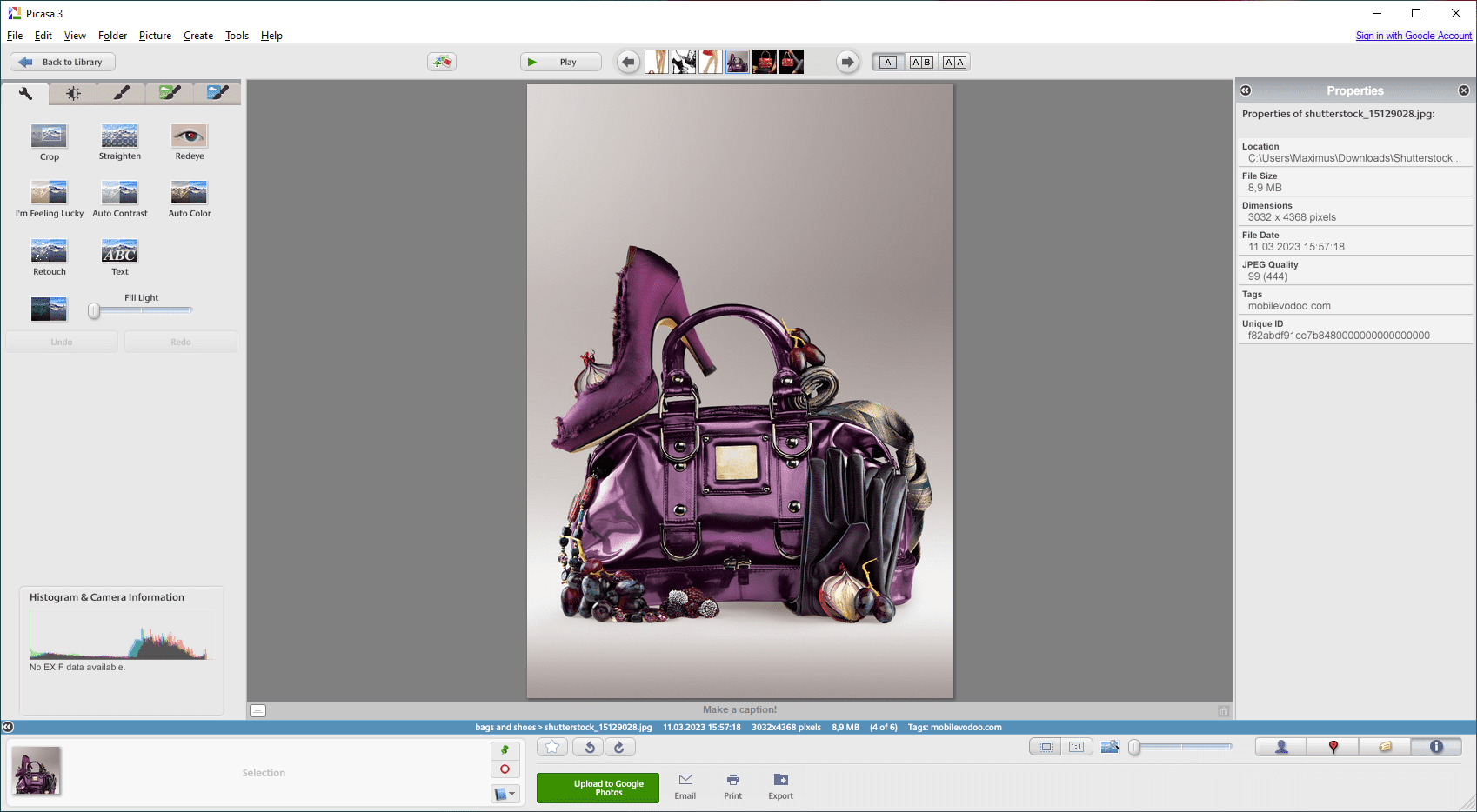Click the Redeye fix tool

[189, 142]
